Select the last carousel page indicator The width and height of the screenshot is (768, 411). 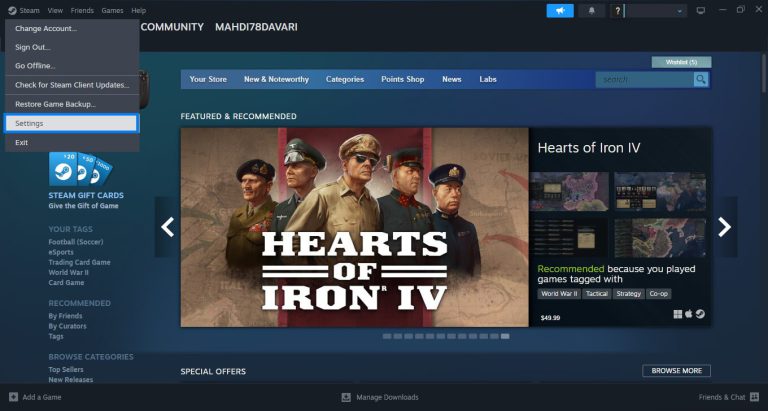pos(505,337)
